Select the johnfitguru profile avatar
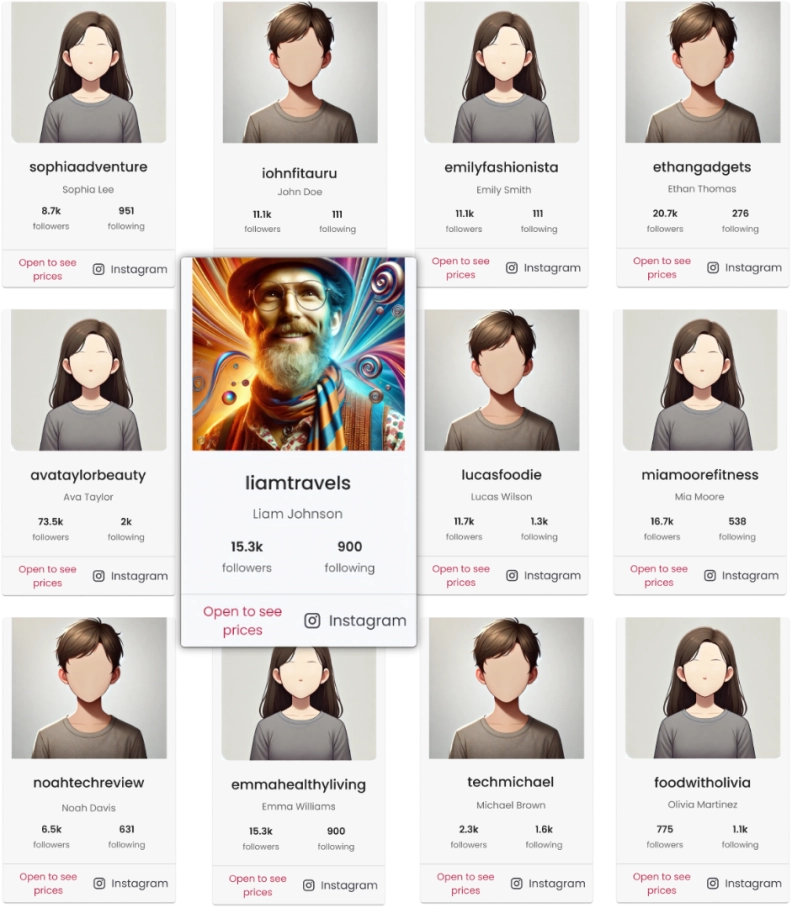The width and height of the screenshot is (792, 908). (300, 72)
